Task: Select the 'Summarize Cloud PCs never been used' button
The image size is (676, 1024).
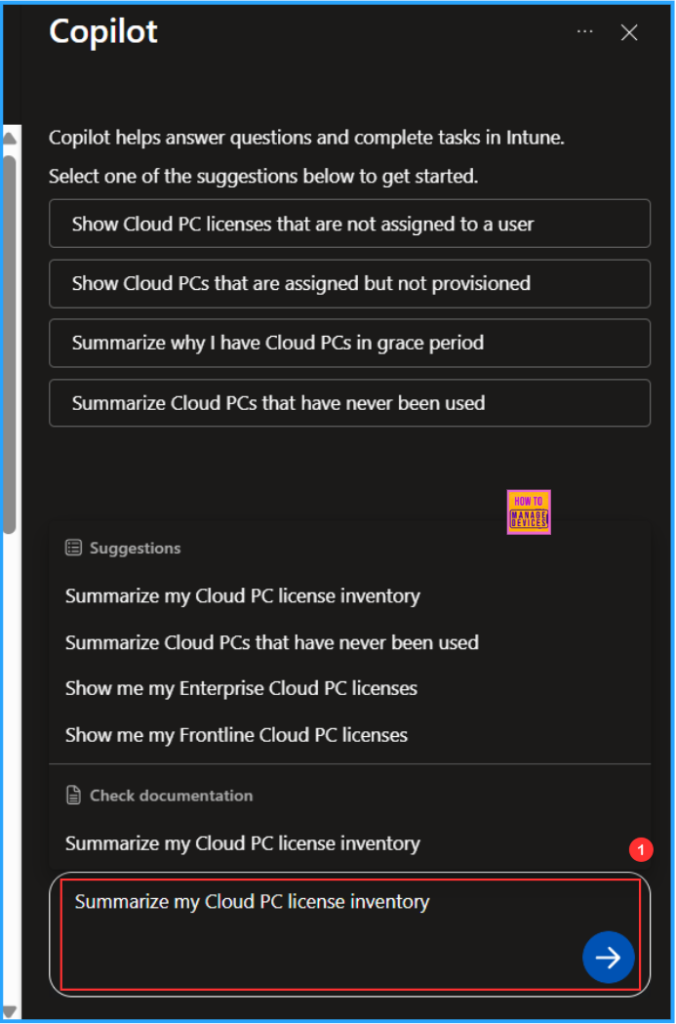Action: point(349,403)
